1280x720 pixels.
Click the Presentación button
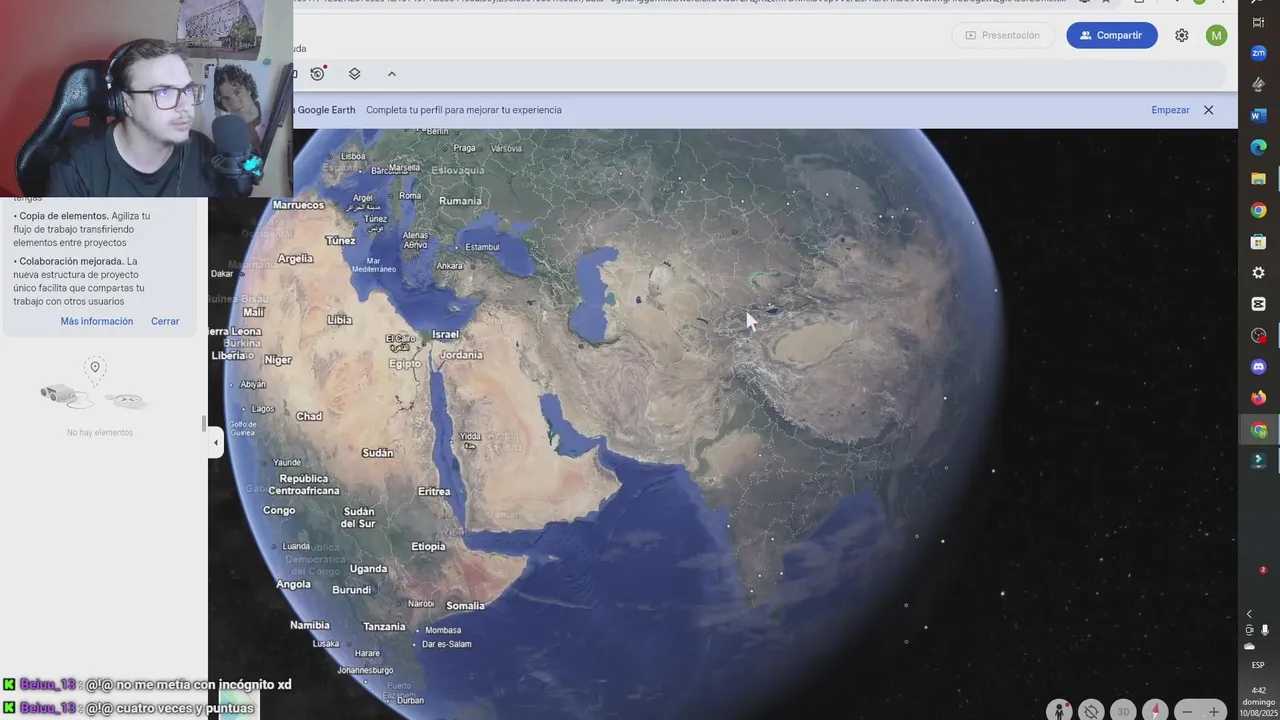(1002, 35)
